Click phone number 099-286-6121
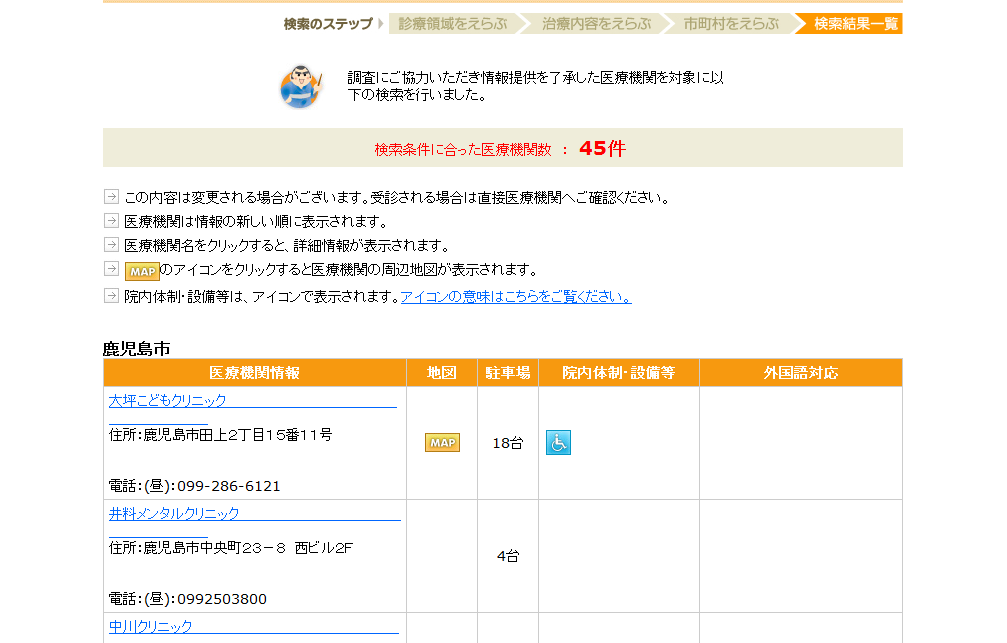 coord(229,486)
